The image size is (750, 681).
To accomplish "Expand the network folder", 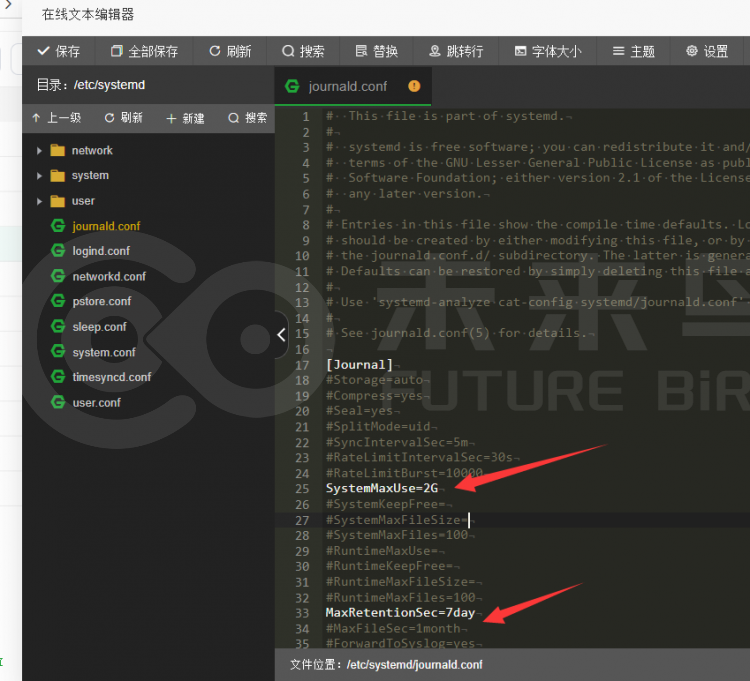I will 39,151.
